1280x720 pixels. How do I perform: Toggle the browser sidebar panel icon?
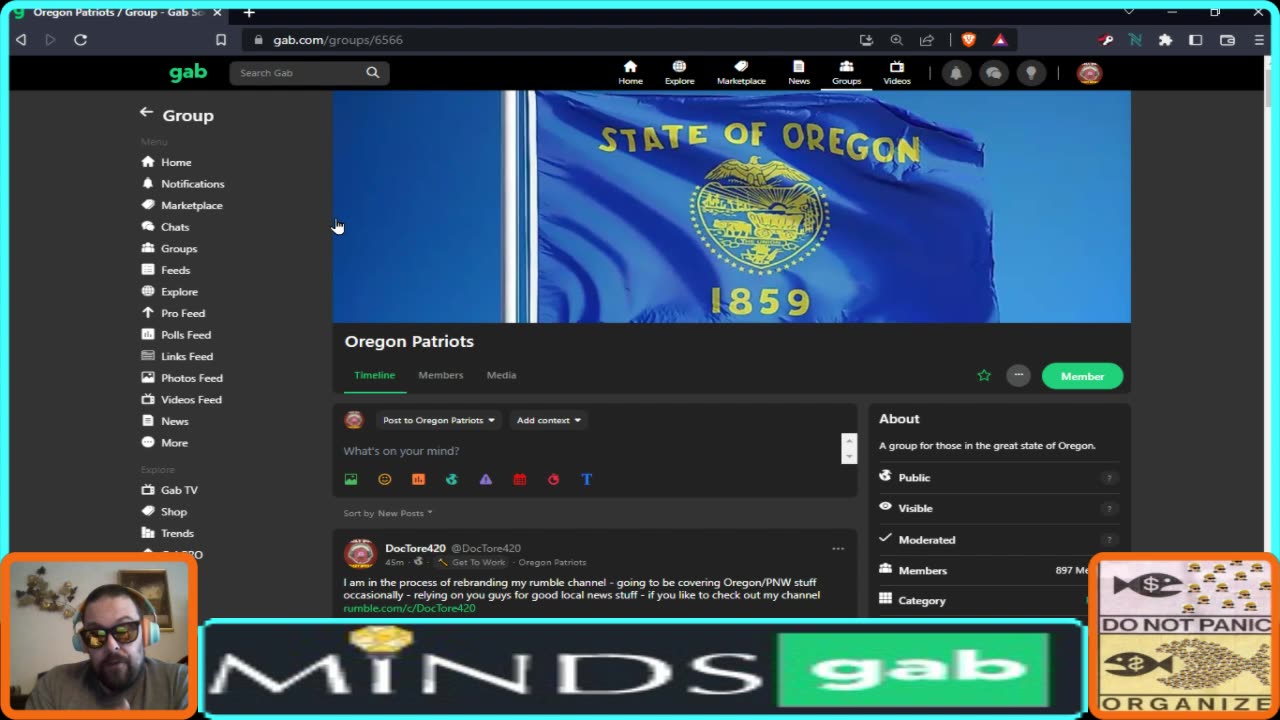tap(1195, 40)
